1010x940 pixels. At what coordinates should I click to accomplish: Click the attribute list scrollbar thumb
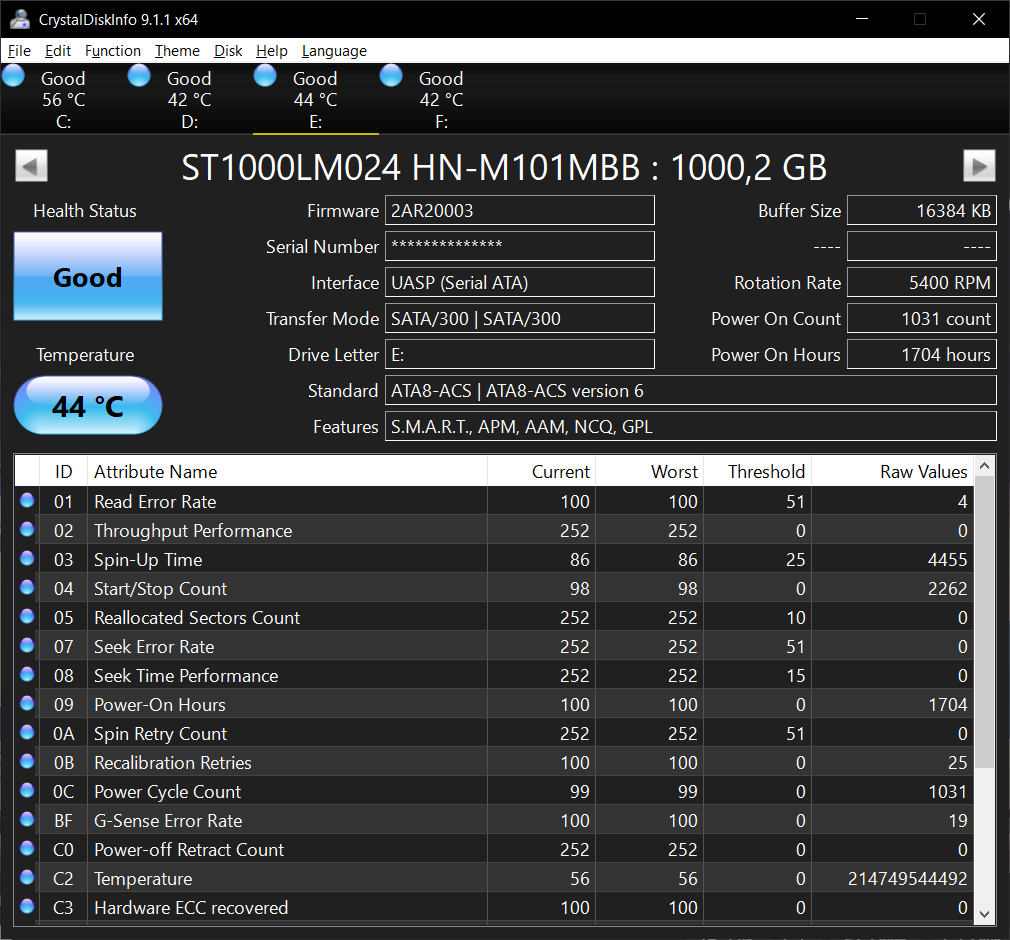984,622
